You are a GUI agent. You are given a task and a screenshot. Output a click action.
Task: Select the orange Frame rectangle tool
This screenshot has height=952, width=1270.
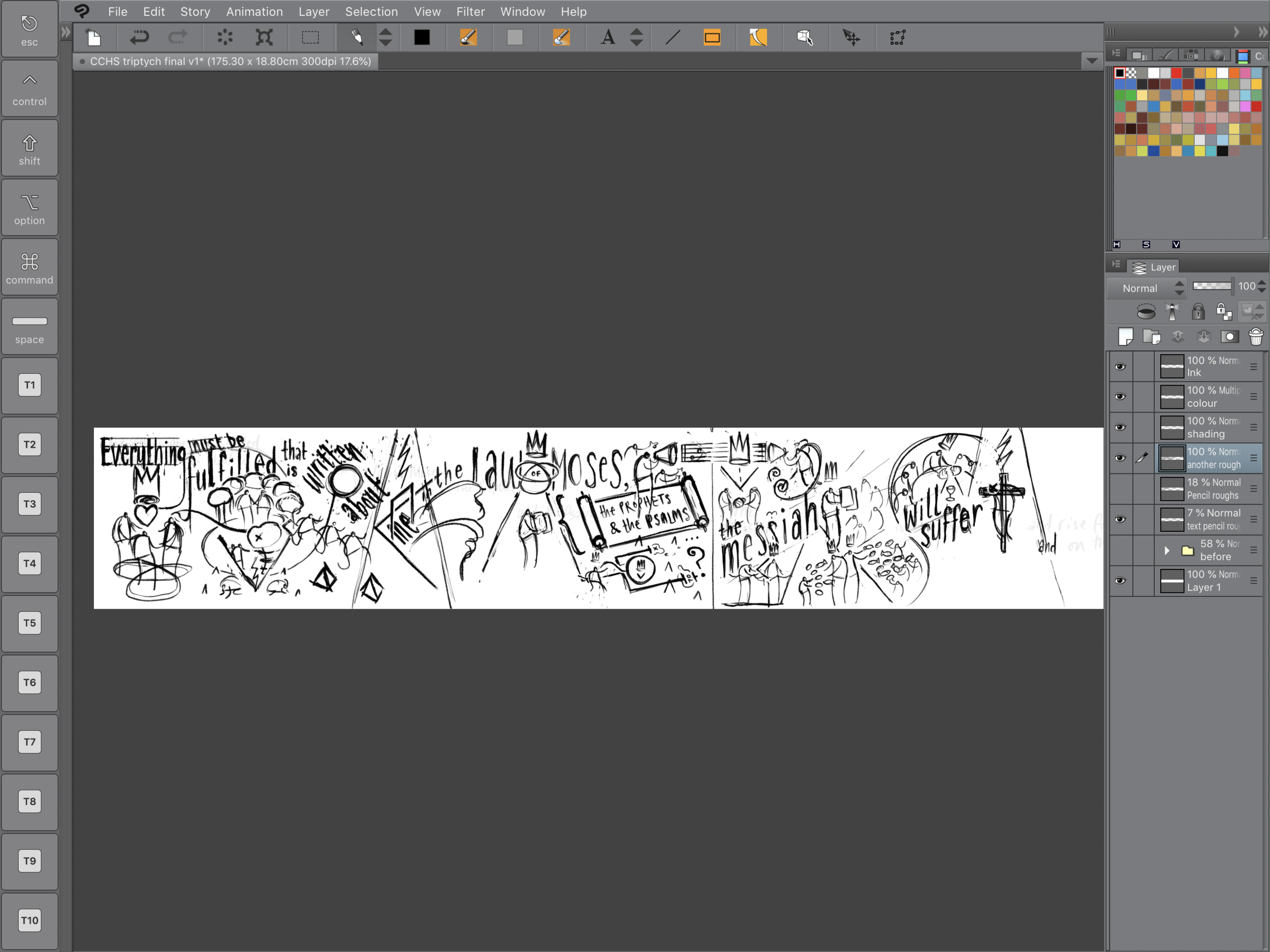(x=712, y=38)
